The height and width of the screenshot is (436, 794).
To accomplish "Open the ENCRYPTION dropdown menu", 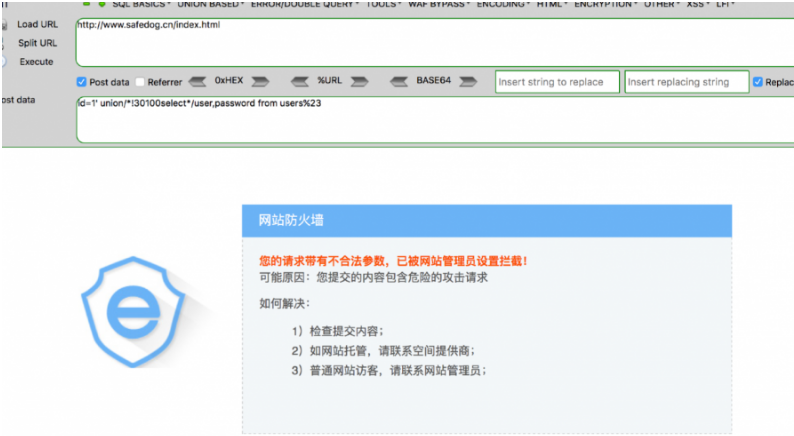I will coord(606,4).
